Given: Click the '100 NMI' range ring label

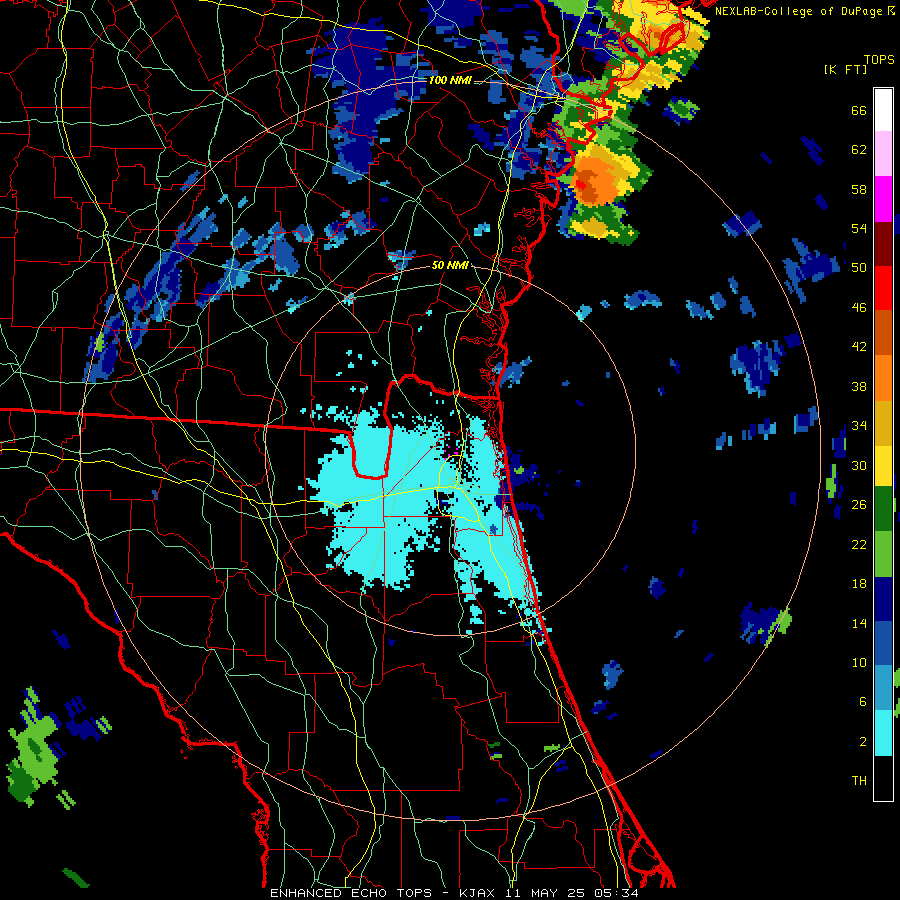Looking at the screenshot, I should click(x=450, y=80).
